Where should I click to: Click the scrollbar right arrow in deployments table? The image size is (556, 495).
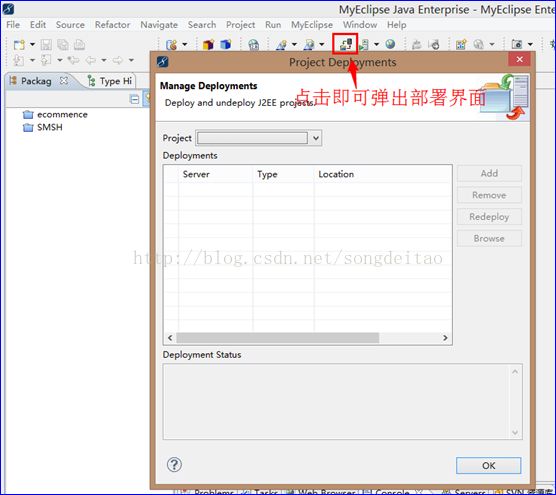pos(445,338)
